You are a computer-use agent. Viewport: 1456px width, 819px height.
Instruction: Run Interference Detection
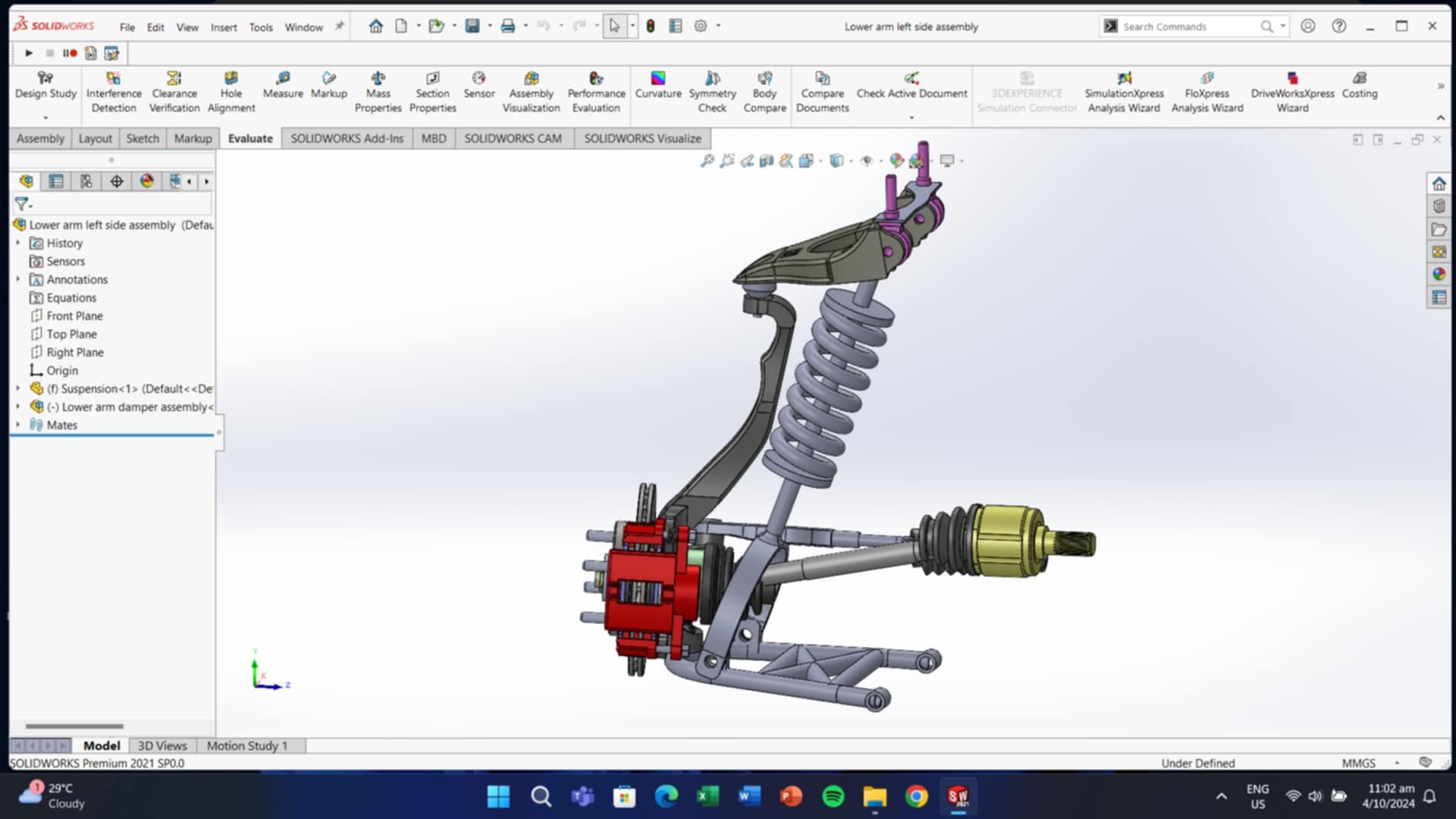click(114, 92)
